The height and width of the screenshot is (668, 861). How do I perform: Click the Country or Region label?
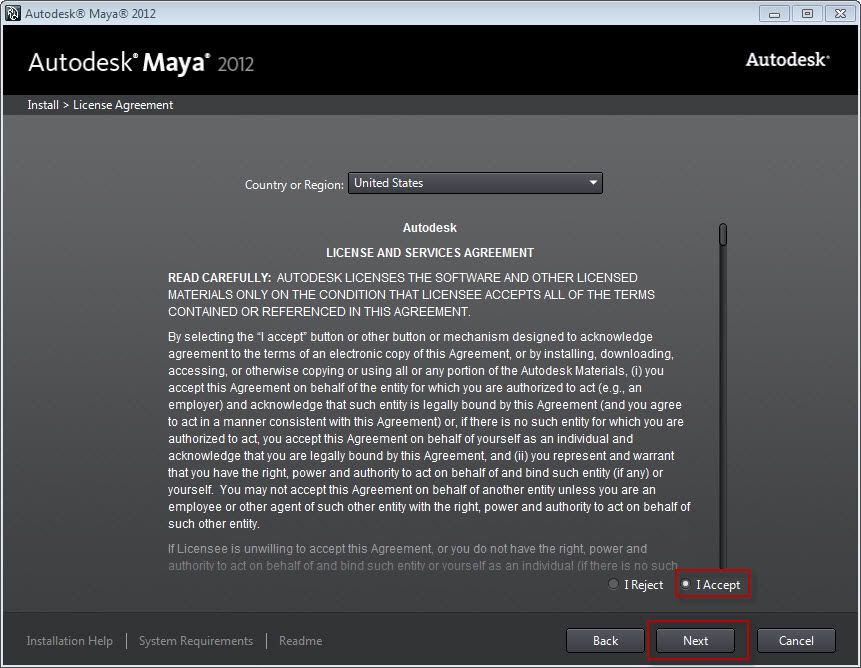point(294,184)
